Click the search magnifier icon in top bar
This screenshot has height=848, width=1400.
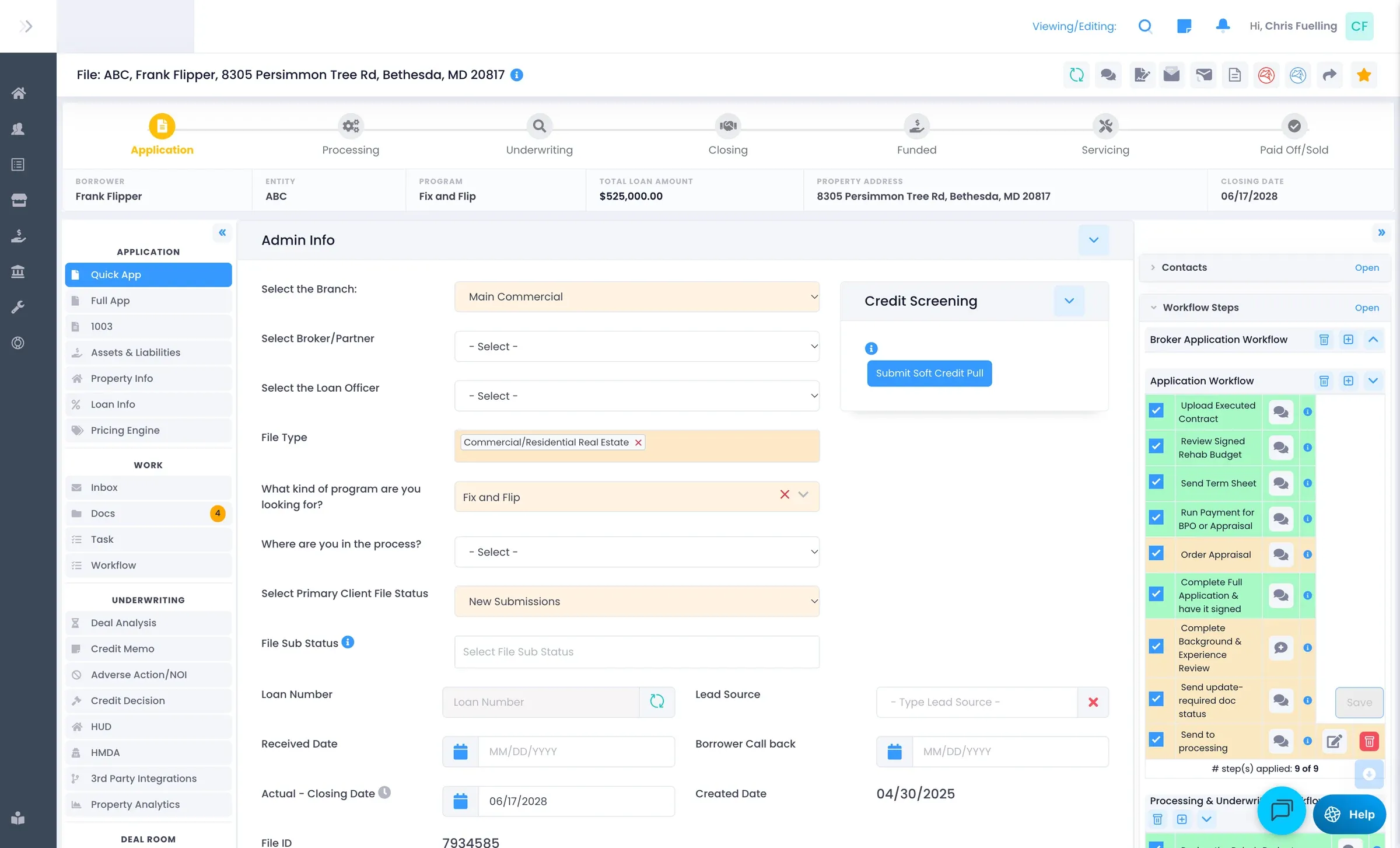click(x=1145, y=26)
